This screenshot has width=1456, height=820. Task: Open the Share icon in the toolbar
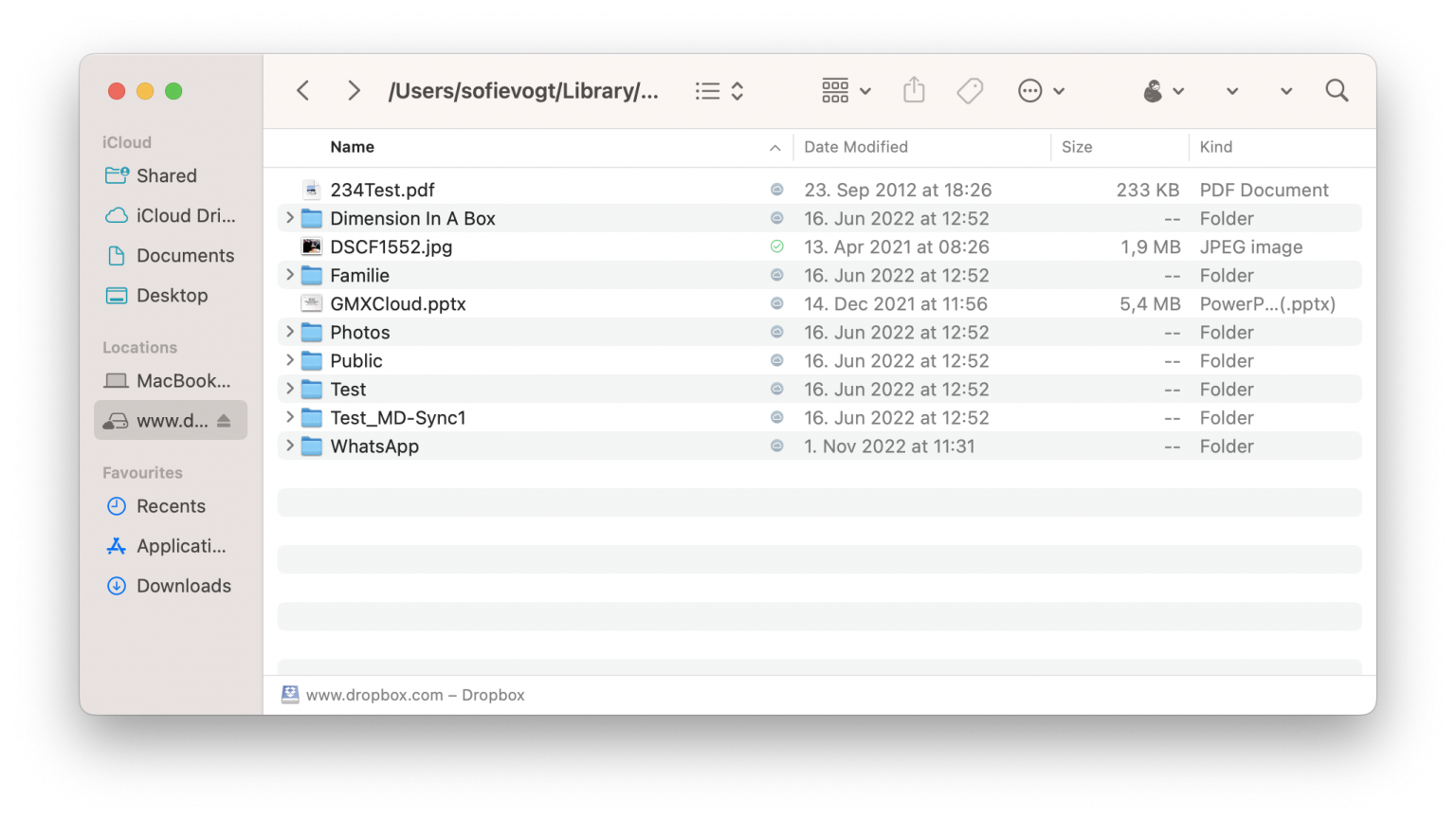[x=913, y=90]
